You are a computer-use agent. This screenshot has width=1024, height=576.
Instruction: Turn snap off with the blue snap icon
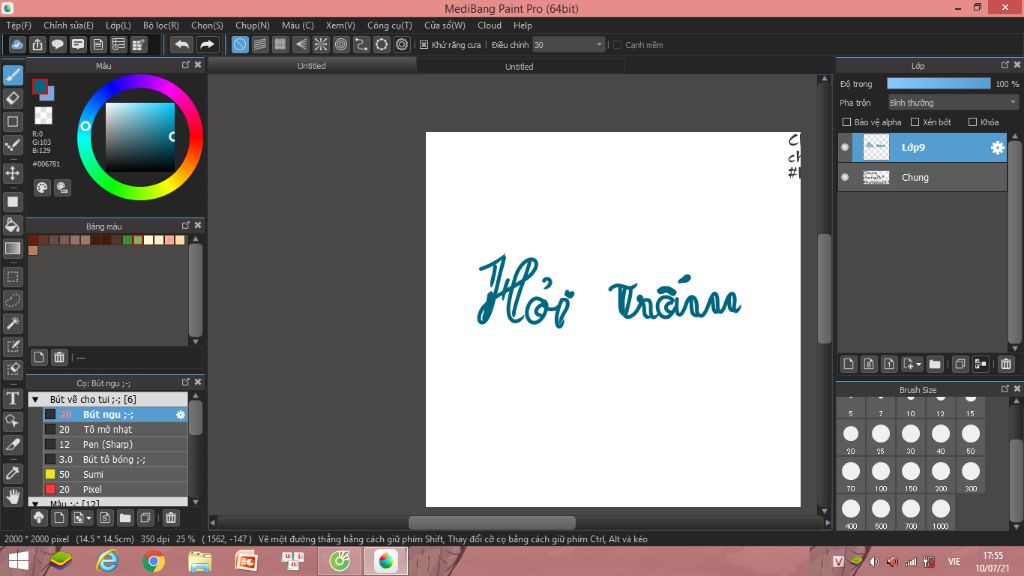coord(240,44)
